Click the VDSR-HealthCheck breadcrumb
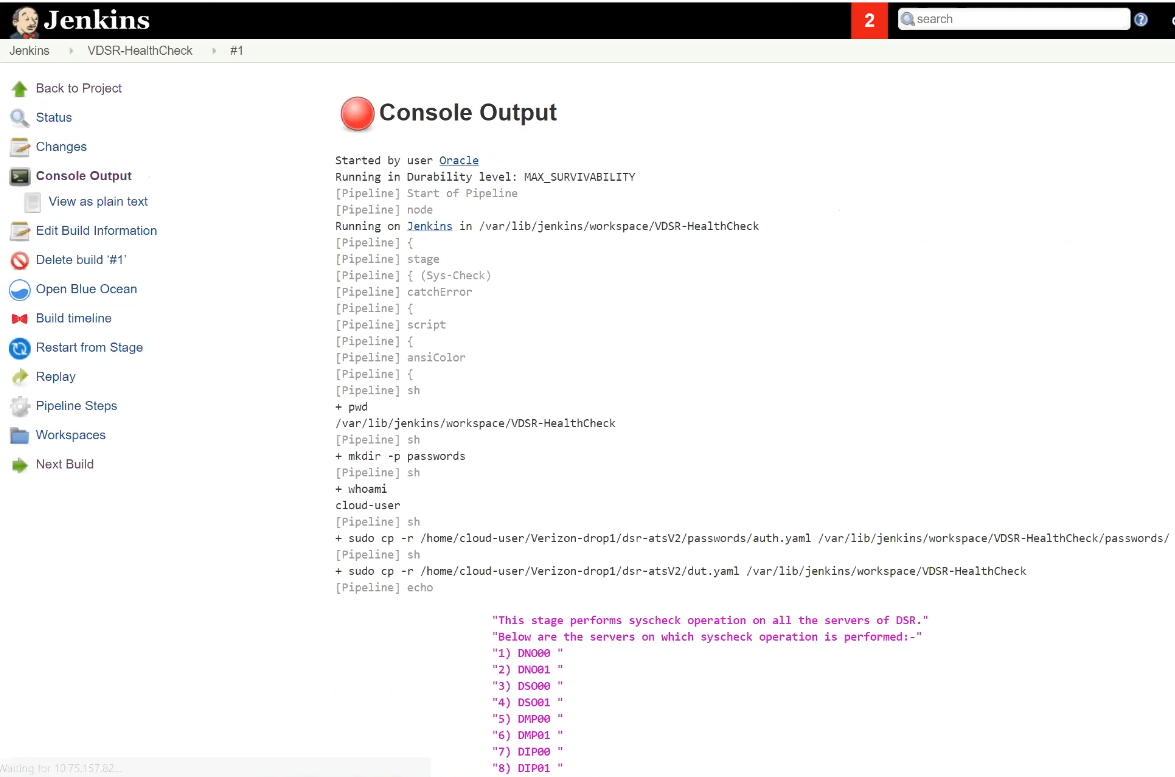1175x777 pixels. (140, 51)
